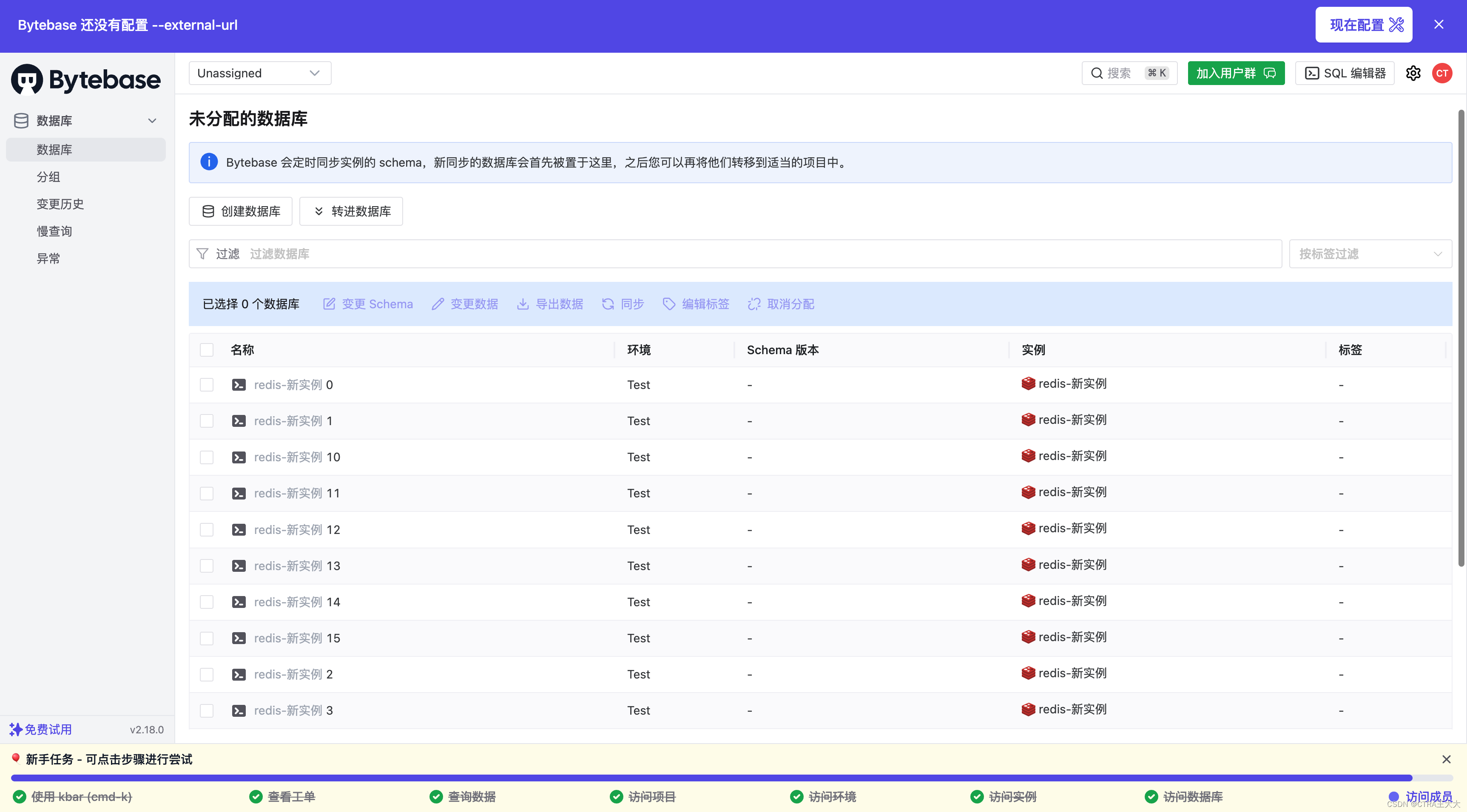Click the sparkle icon beside 免费试用
The width and height of the screenshot is (1467, 812).
point(16,730)
